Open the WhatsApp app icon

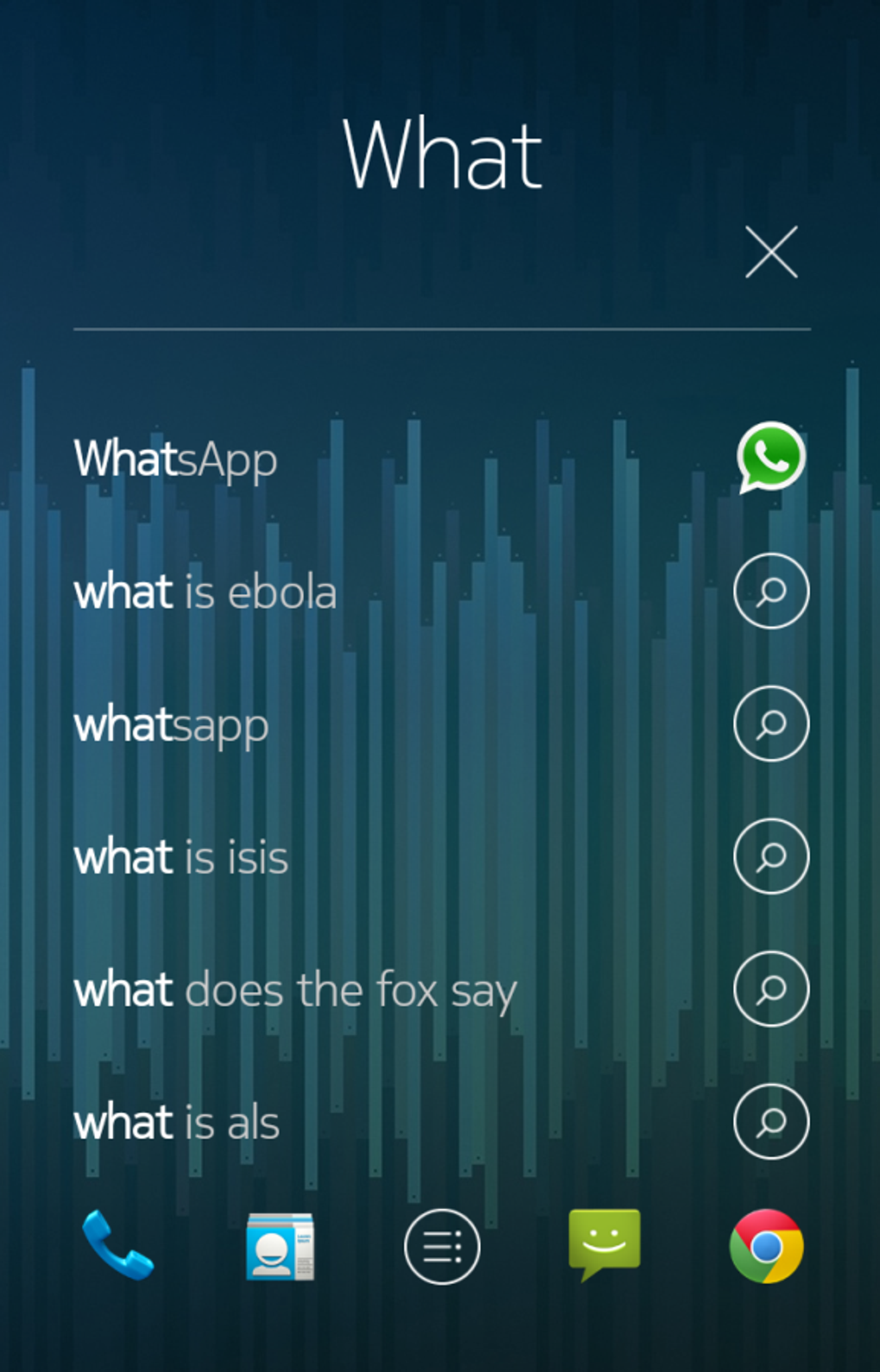771,458
